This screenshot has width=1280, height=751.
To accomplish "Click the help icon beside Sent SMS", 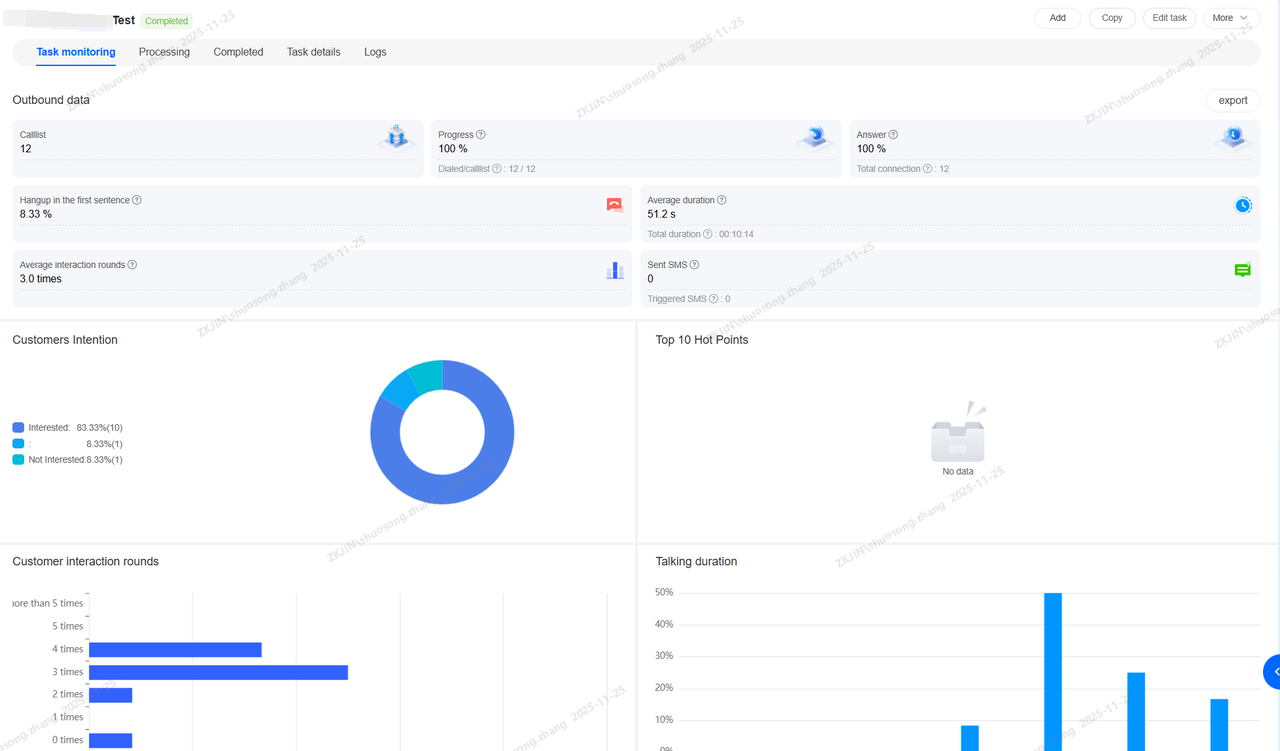I will click(694, 265).
